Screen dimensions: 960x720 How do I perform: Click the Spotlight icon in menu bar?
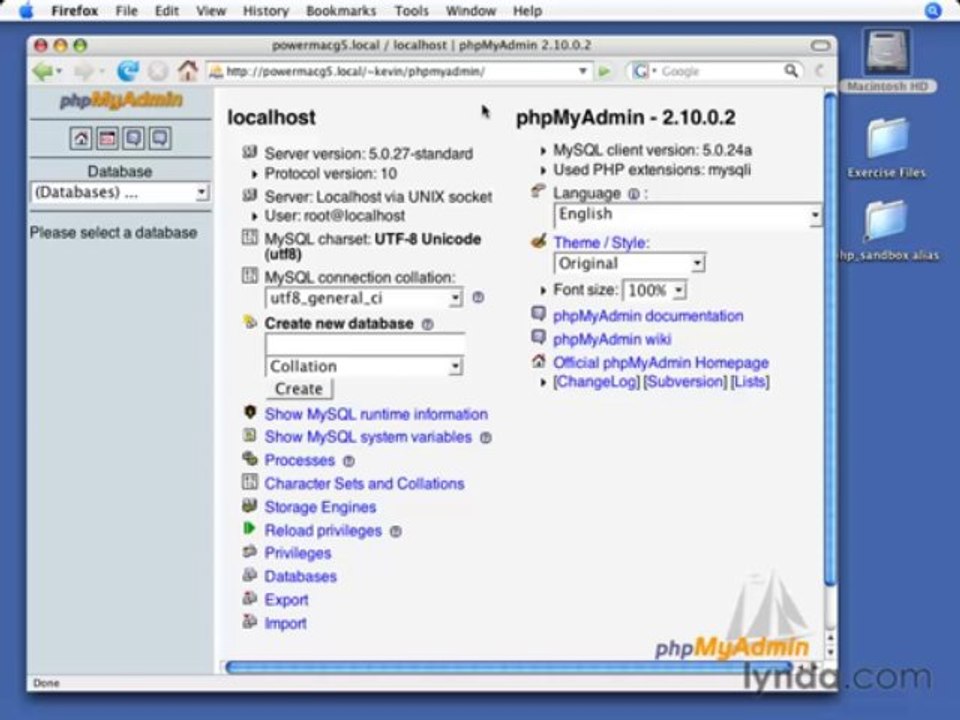[932, 10]
